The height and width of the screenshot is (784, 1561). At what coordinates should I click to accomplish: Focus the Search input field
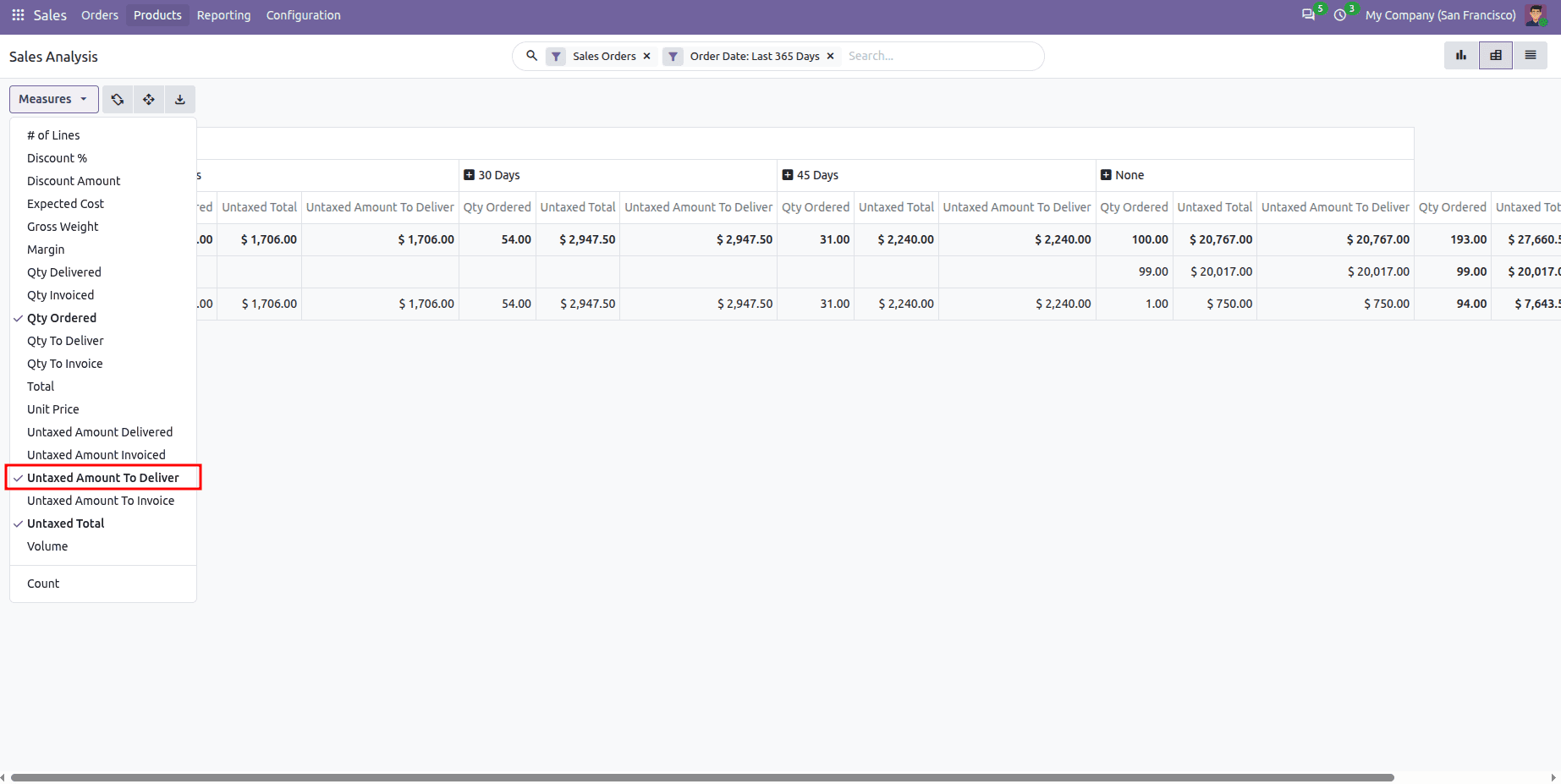tap(941, 56)
